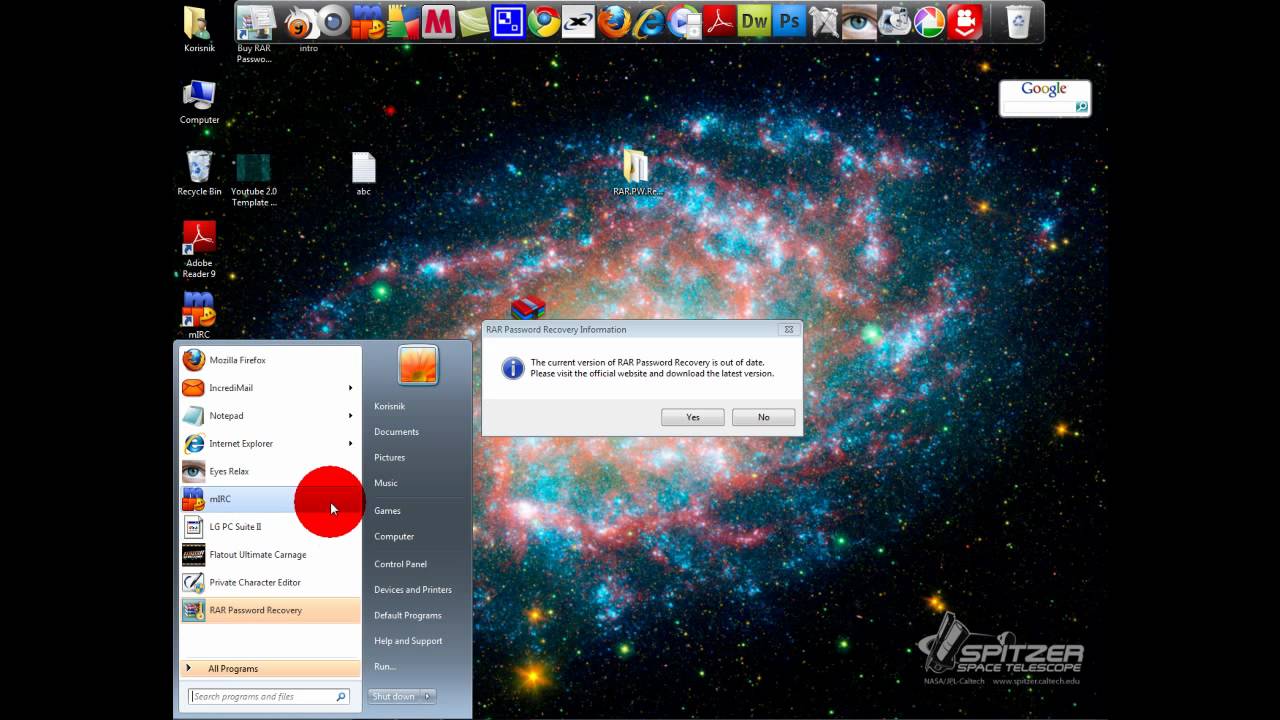Open the red M icon in the dock
The height and width of the screenshot is (720, 1280).
point(438,21)
